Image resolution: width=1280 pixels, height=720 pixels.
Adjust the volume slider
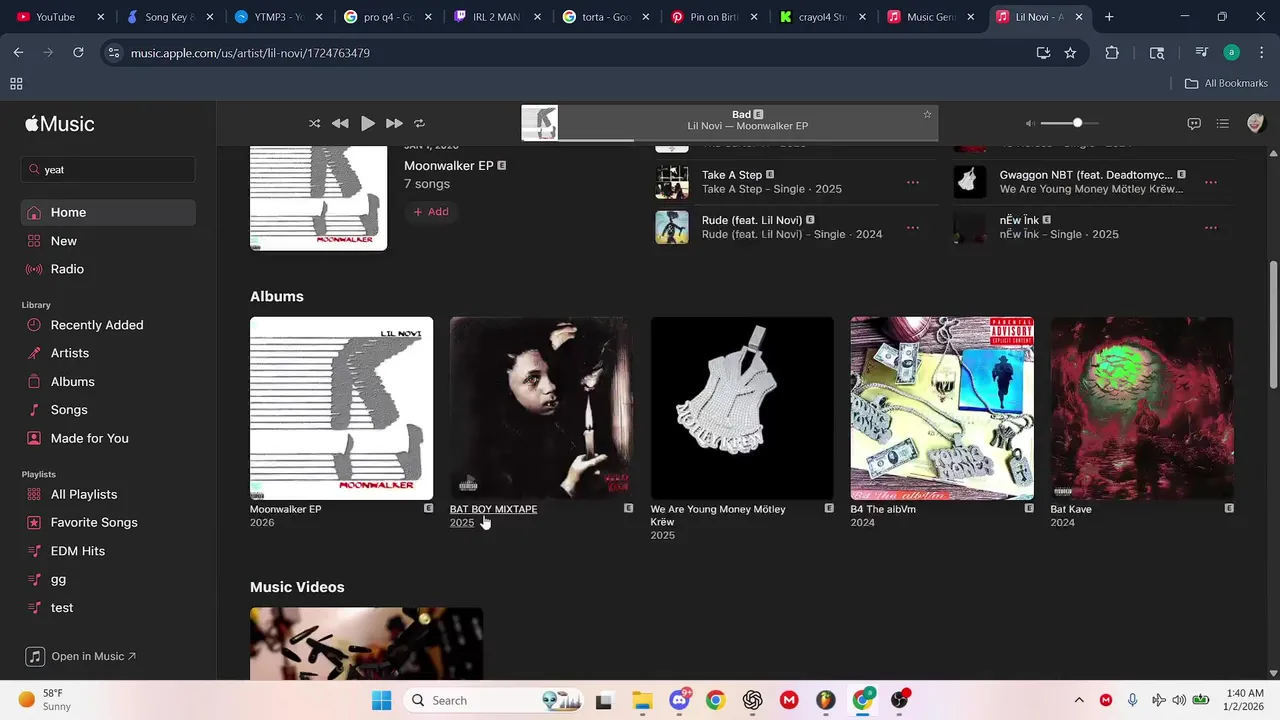click(1069, 123)
